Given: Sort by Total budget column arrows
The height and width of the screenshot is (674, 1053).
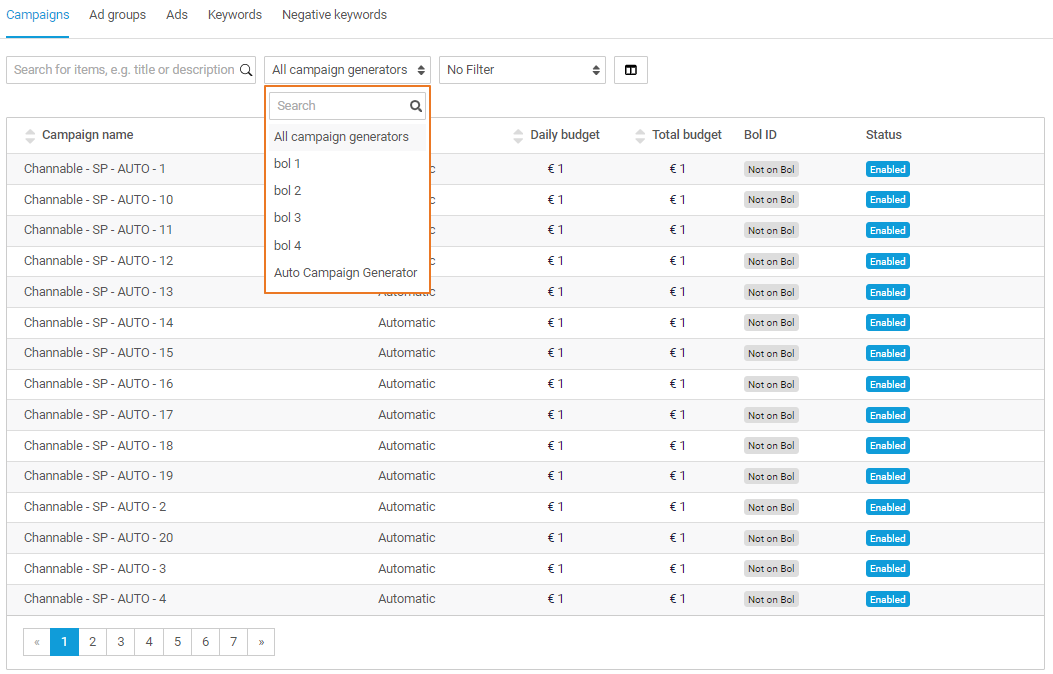Looking at the screenshot, I should 640,135.
